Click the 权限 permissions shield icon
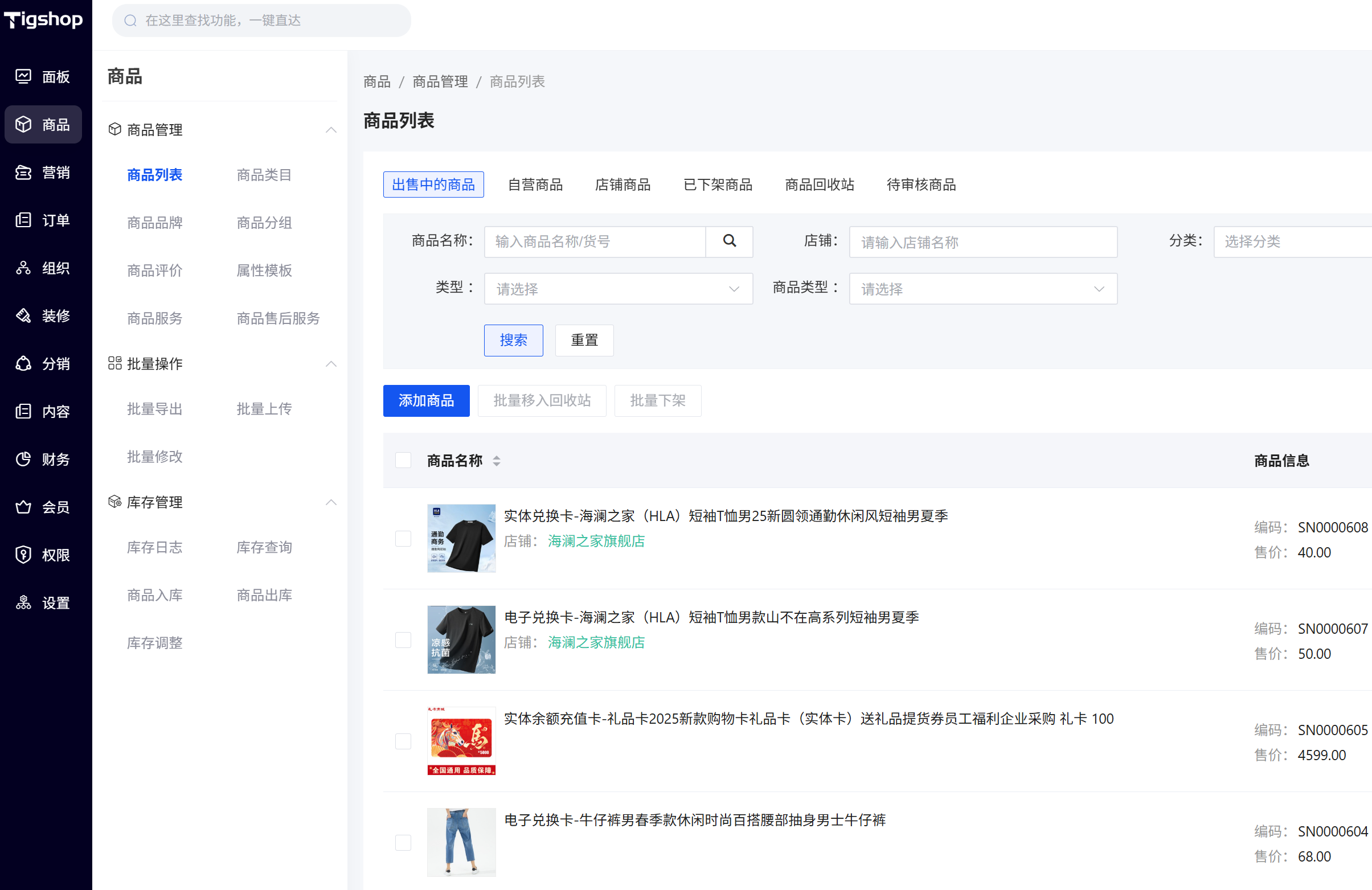This screenshot has height=890, width=1372. click(x=23, y=555)
